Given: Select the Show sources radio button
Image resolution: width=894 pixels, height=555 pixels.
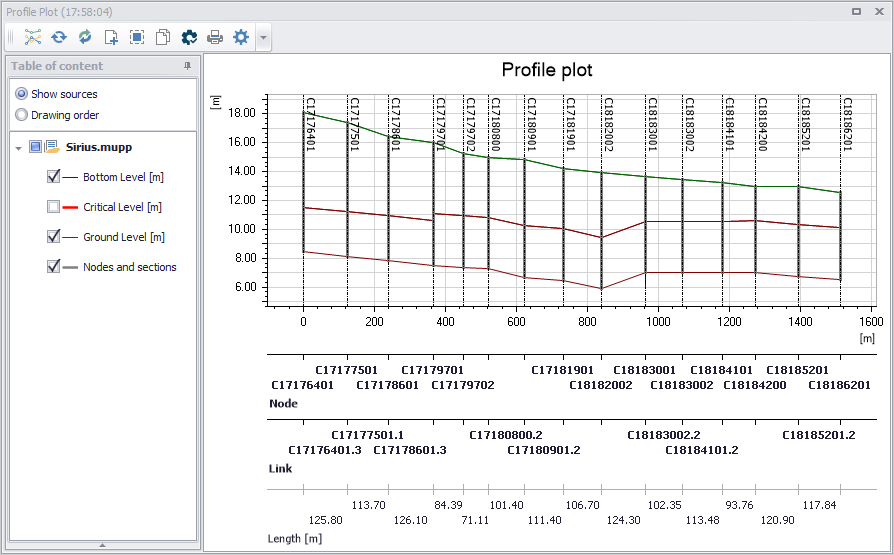Looking at the screenshot, I should click(22, 94).
